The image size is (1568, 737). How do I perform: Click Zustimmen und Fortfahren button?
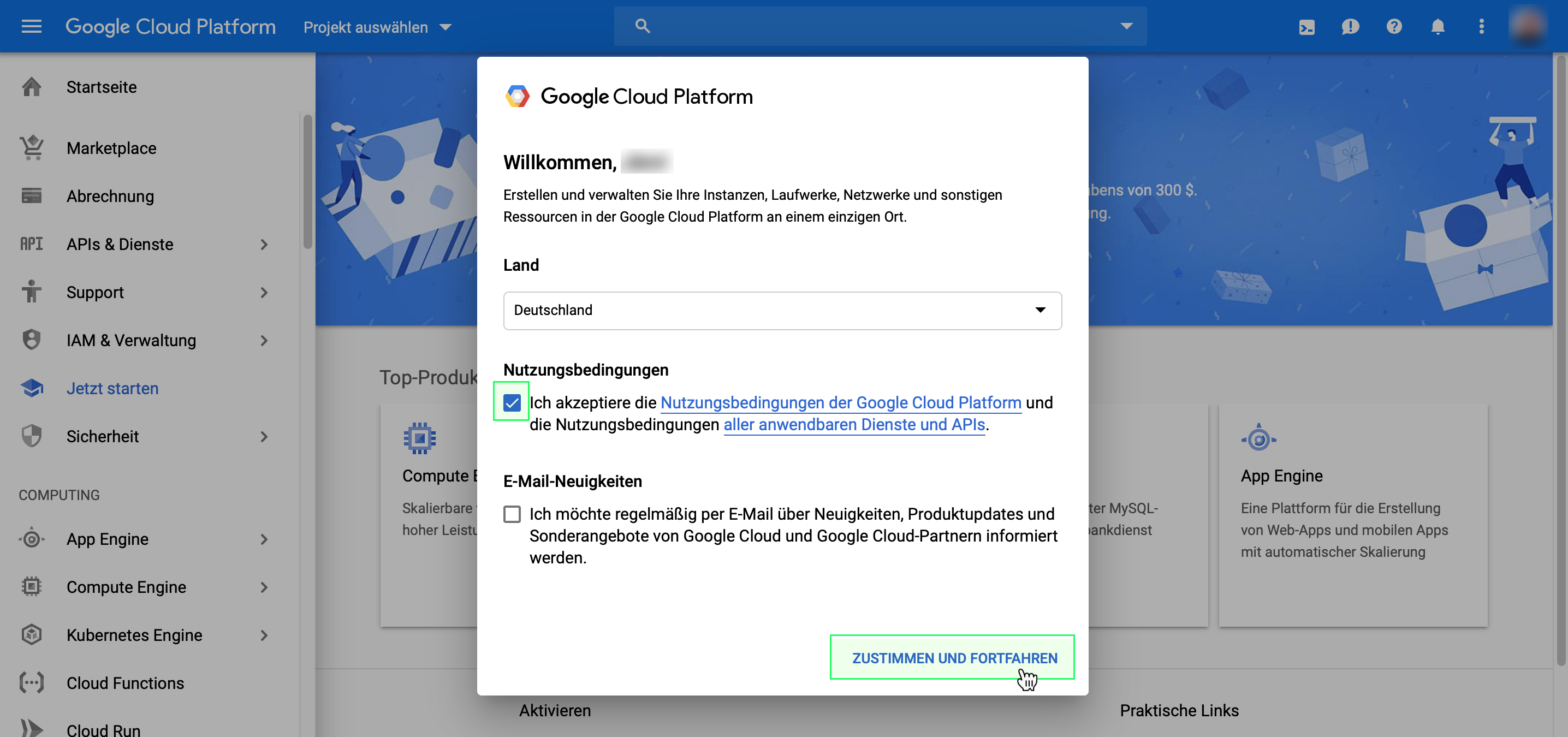click(953, 658)
